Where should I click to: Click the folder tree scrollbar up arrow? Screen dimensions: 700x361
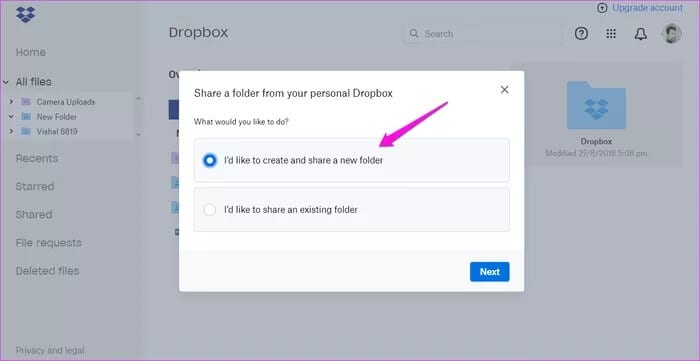[138, 99]
